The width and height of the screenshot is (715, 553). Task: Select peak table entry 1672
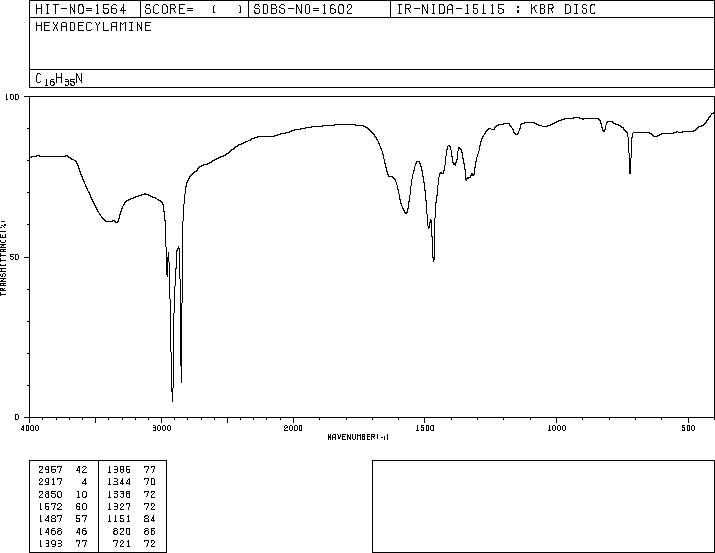pyautogui.click(x=50, y=506)
